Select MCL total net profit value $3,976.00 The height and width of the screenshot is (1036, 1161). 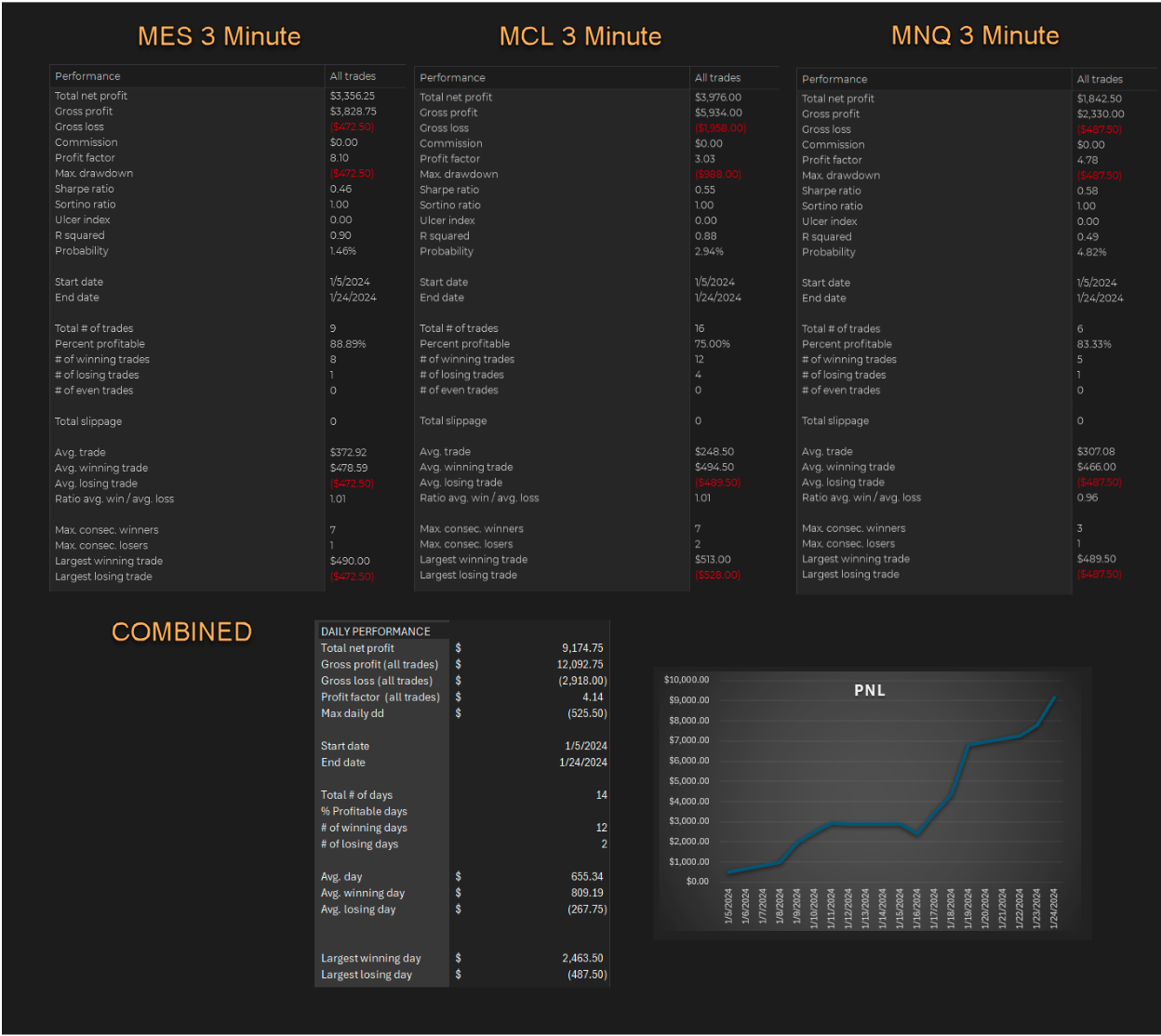pos(718,97)
